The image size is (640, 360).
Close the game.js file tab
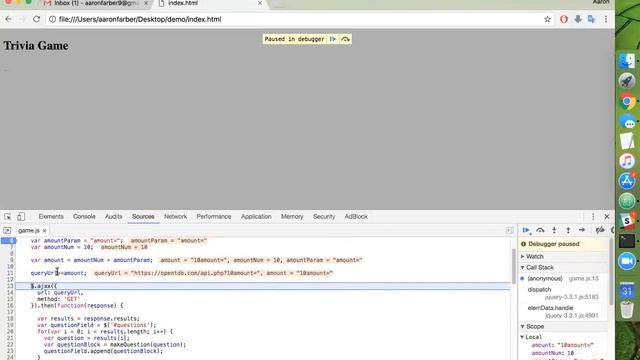44,231
